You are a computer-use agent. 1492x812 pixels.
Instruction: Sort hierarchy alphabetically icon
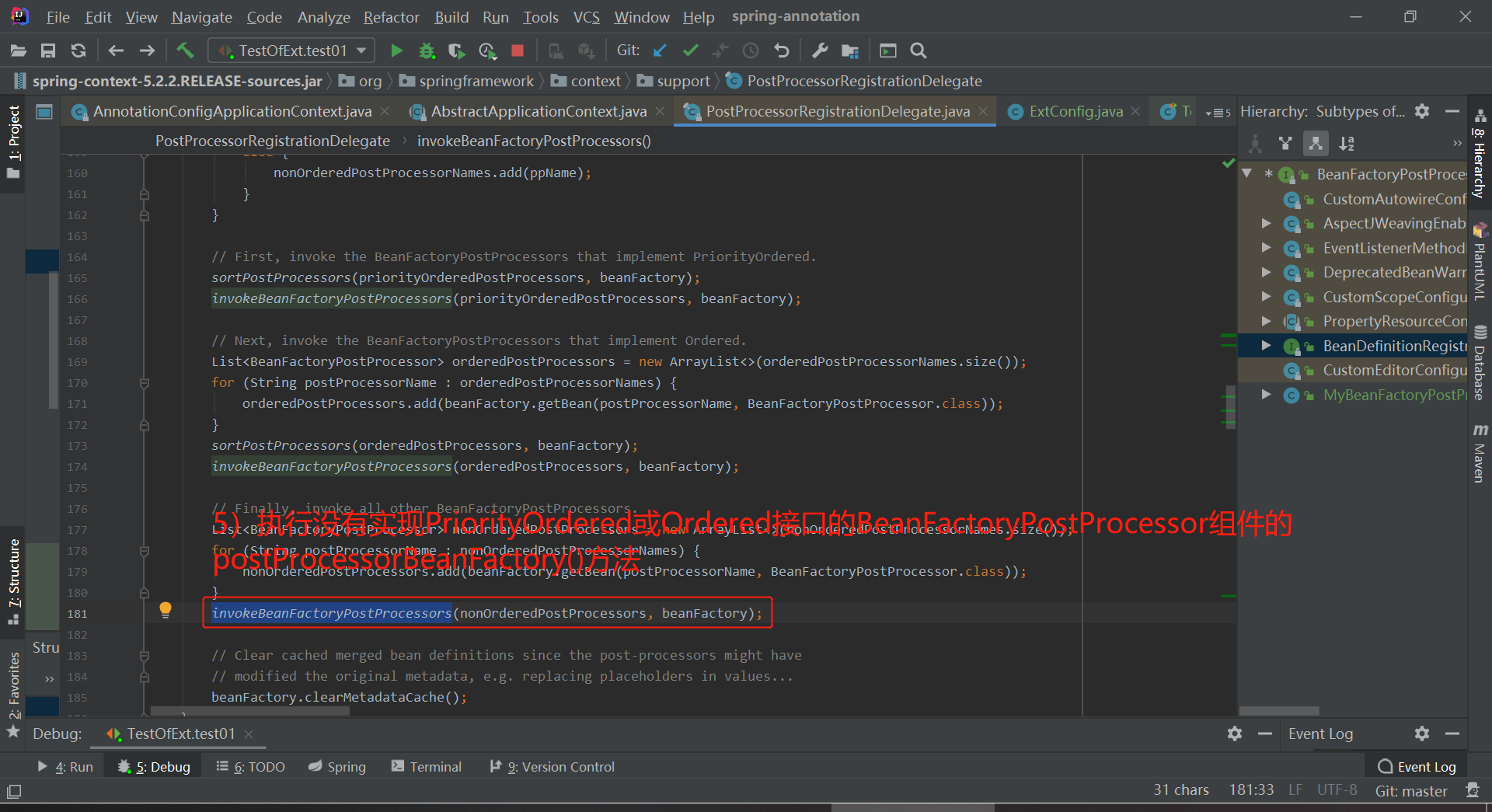click(1347, 144)
